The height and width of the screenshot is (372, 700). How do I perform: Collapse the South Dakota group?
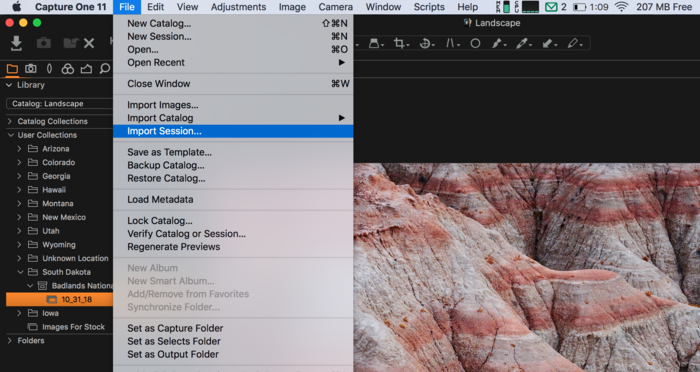coord(21,272)
